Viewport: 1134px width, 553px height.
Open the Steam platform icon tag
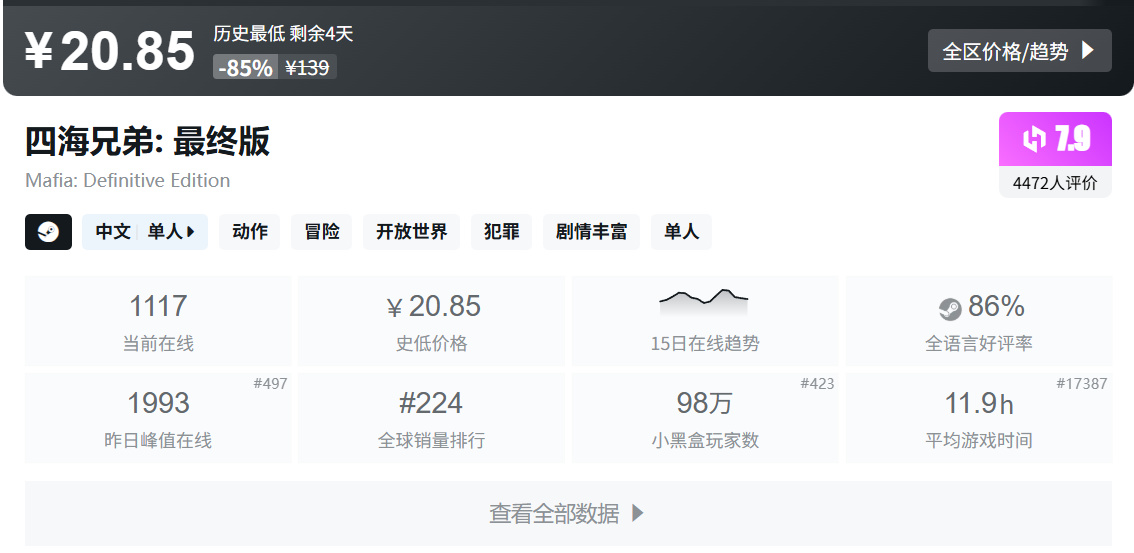click(x=48, y=232)
